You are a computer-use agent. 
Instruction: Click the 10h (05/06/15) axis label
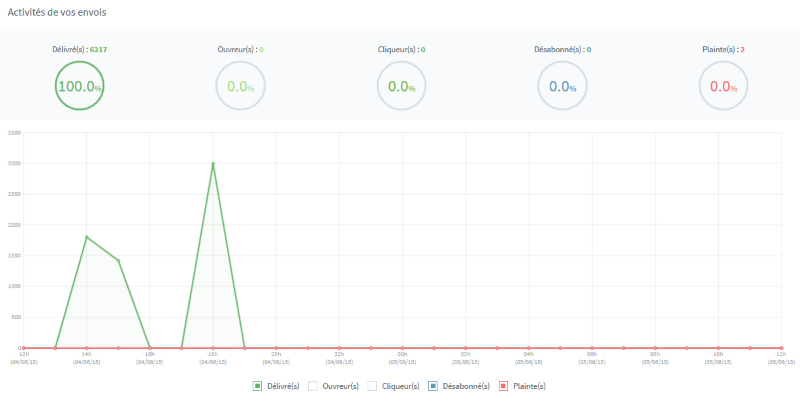pyautogui.click(x=718, y=358)
